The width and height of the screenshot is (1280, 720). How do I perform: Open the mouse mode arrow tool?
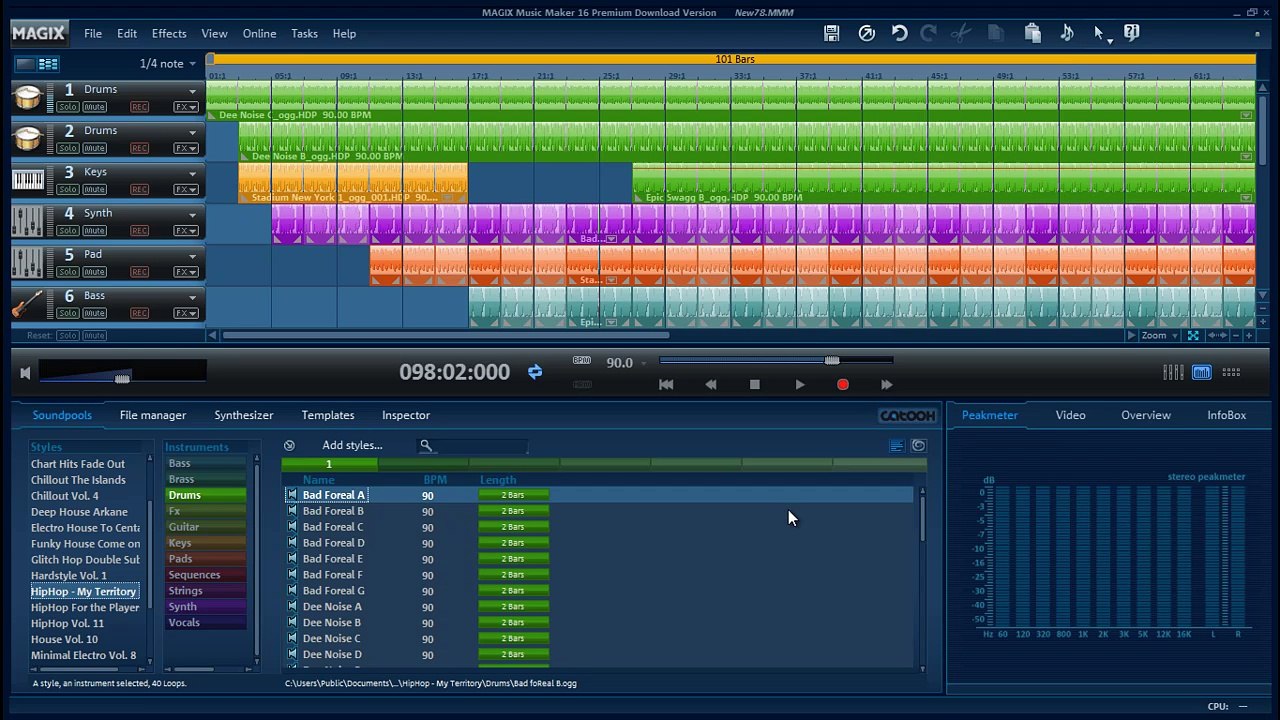(x=1100, y=34)
